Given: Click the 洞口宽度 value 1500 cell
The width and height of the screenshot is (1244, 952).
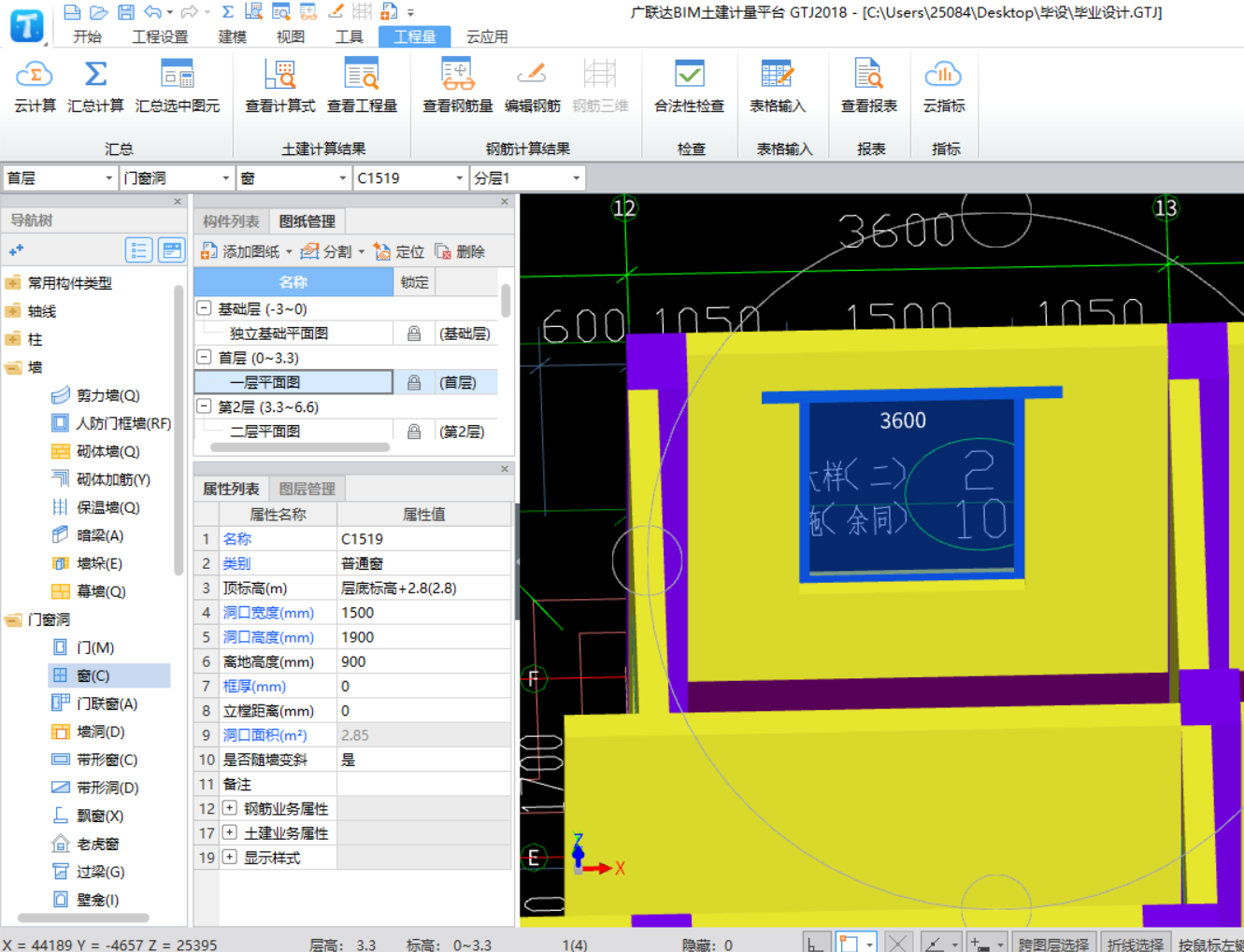Looking at the screenshot, I should point(424,613).
